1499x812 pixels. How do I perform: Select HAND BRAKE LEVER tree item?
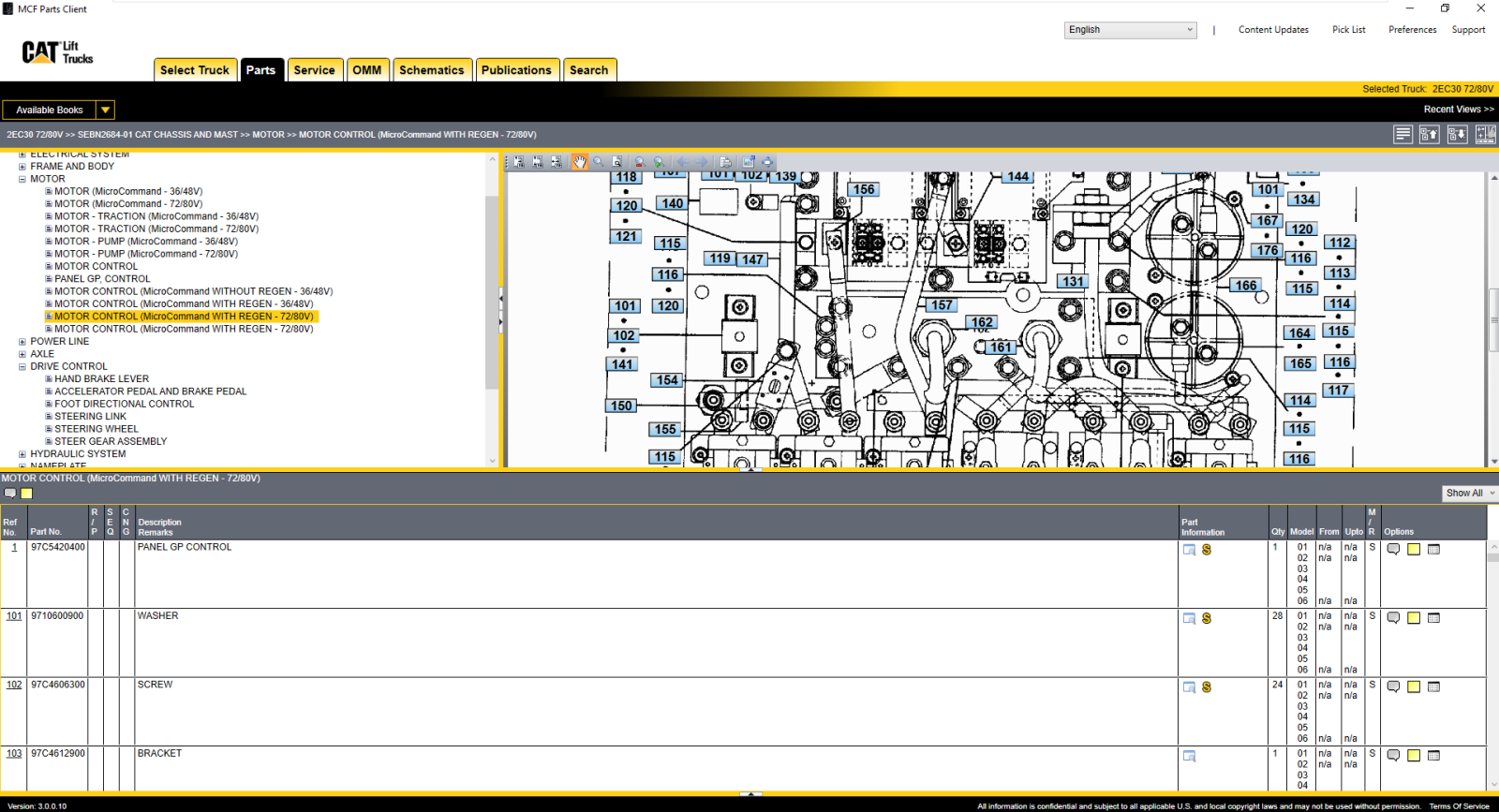point(101,379)
